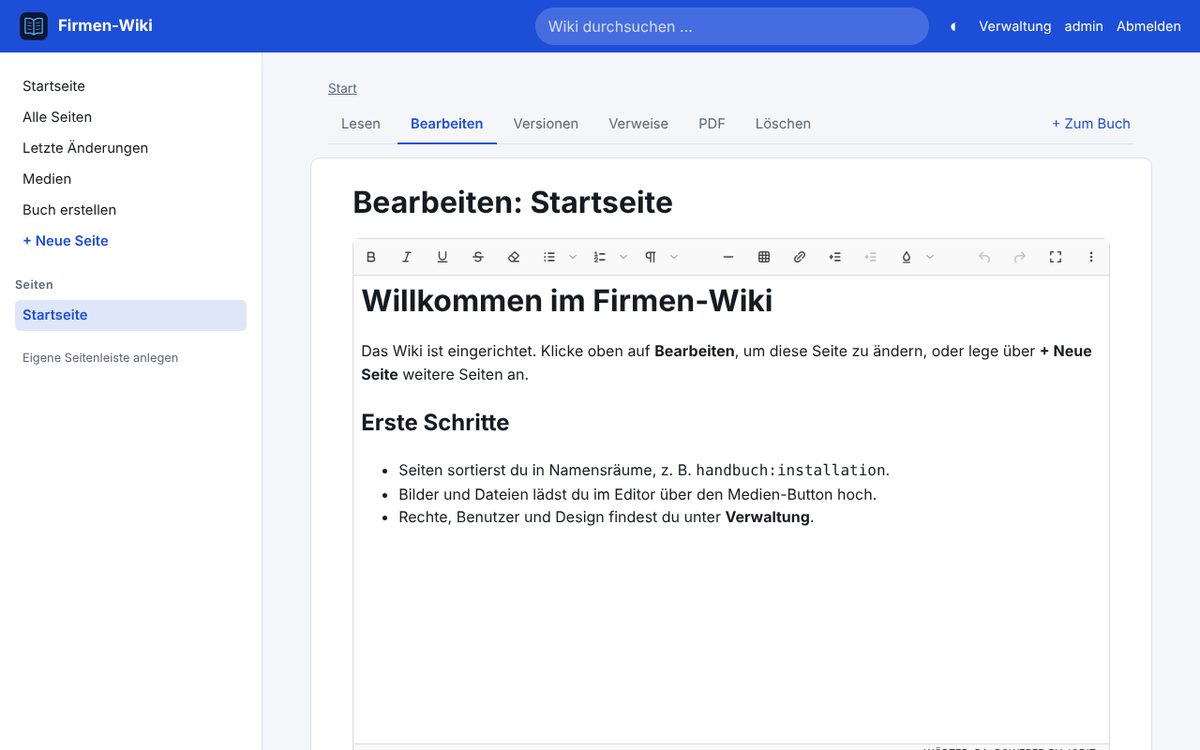Switch editor to fullscreen mode

point(1055,257)
